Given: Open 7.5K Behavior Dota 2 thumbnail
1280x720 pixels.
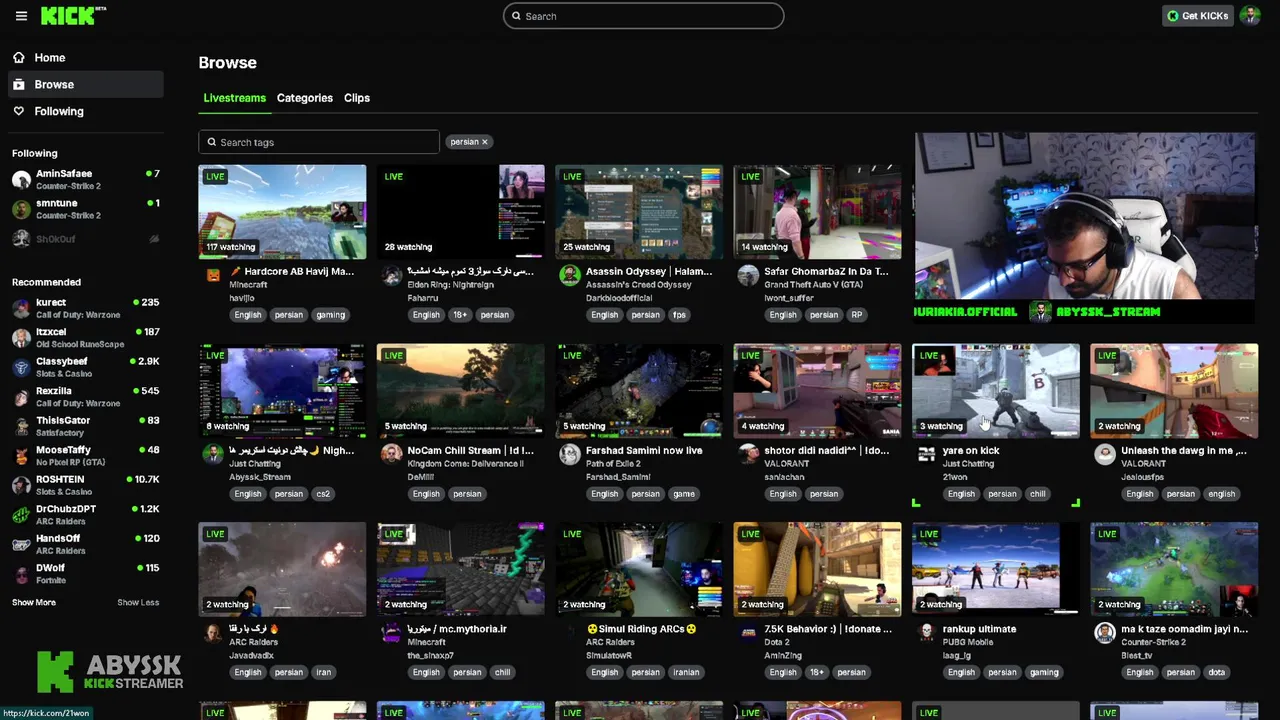Looking at the screenshot, I should (817, 570).
